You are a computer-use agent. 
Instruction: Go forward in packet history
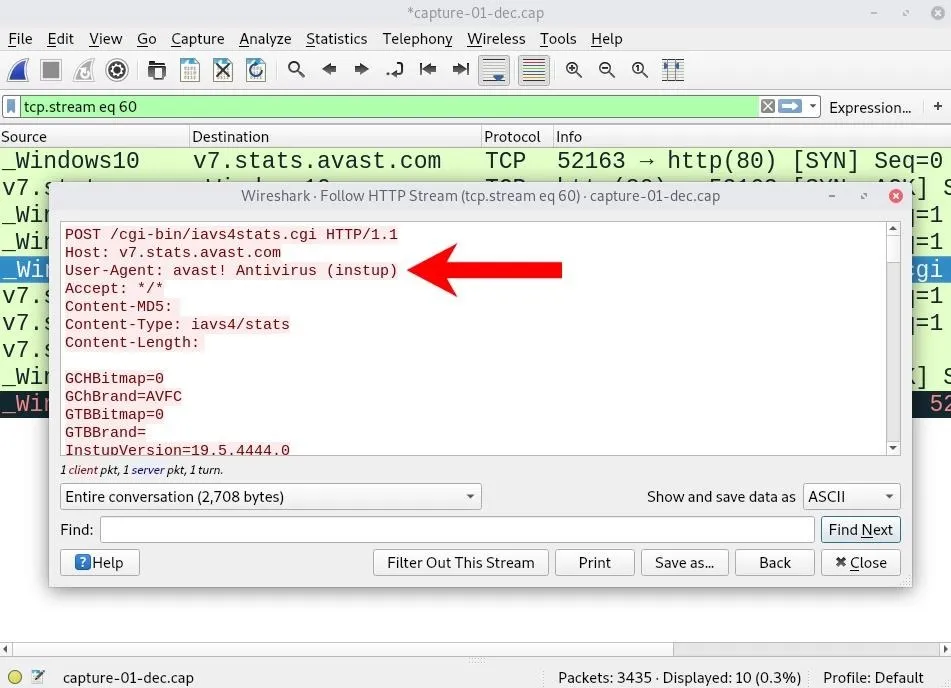361,69
